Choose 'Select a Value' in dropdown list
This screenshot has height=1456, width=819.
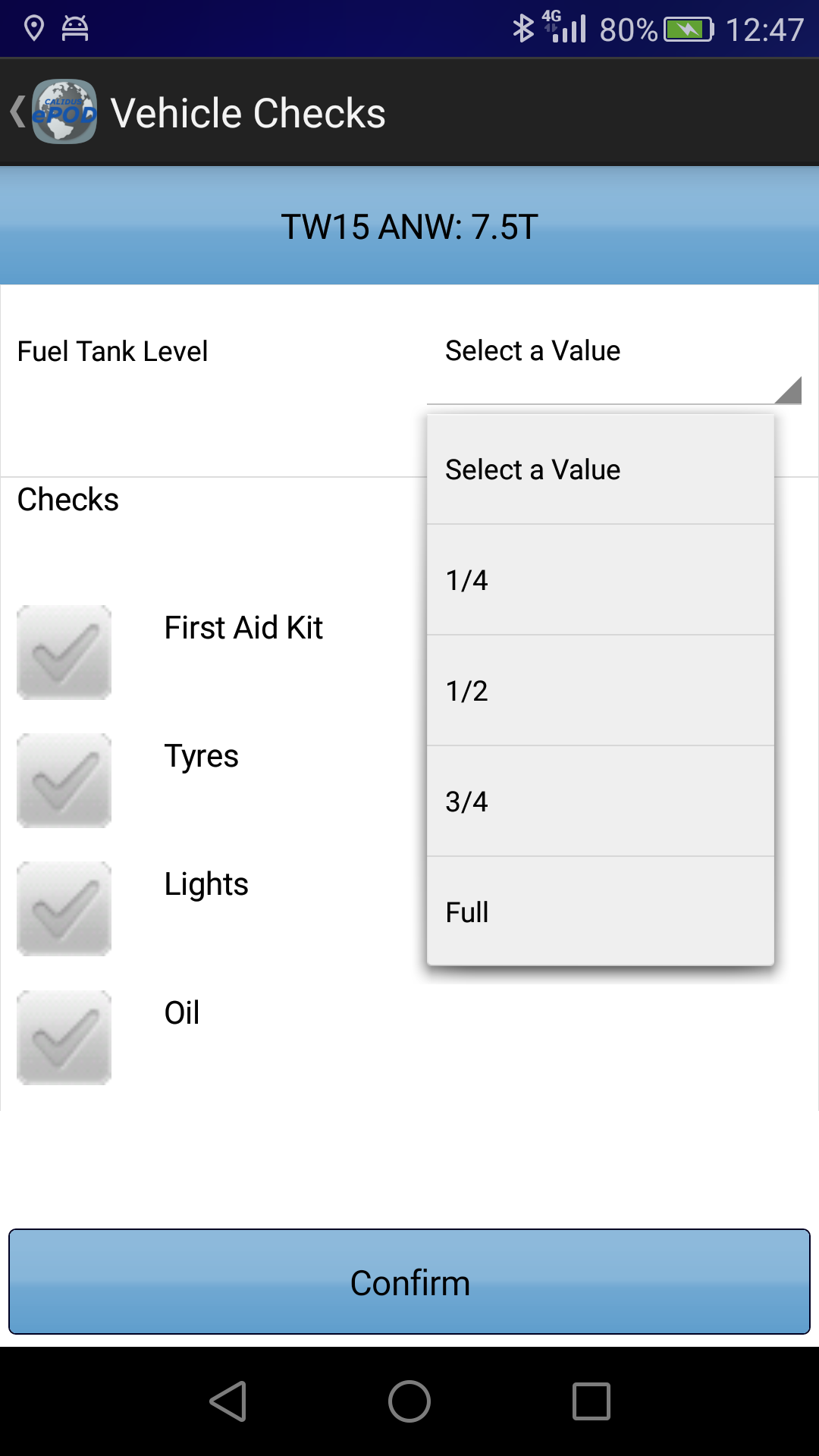(601, 469)
